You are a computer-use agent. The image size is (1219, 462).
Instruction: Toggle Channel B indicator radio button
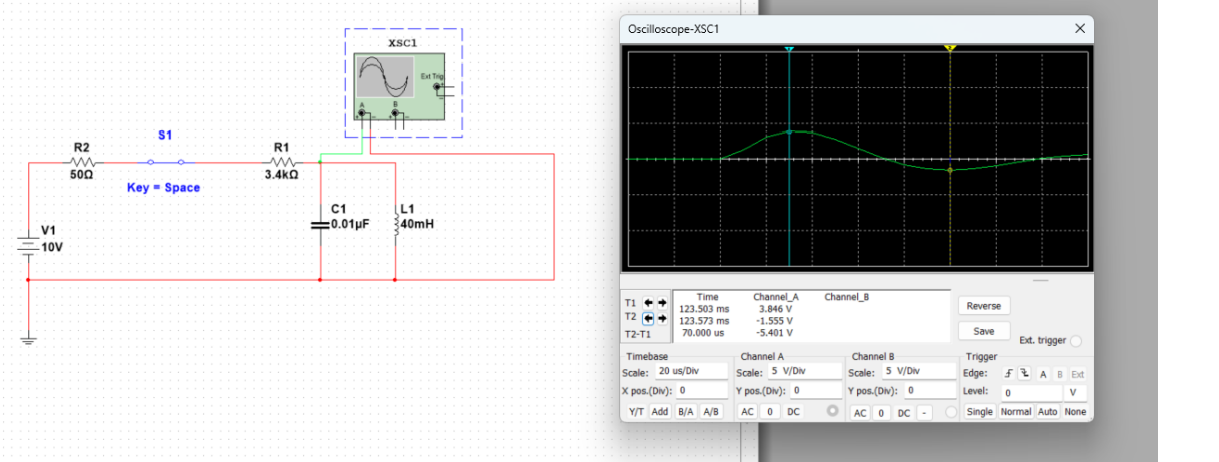pyautogui.click(x=951, y=412)
